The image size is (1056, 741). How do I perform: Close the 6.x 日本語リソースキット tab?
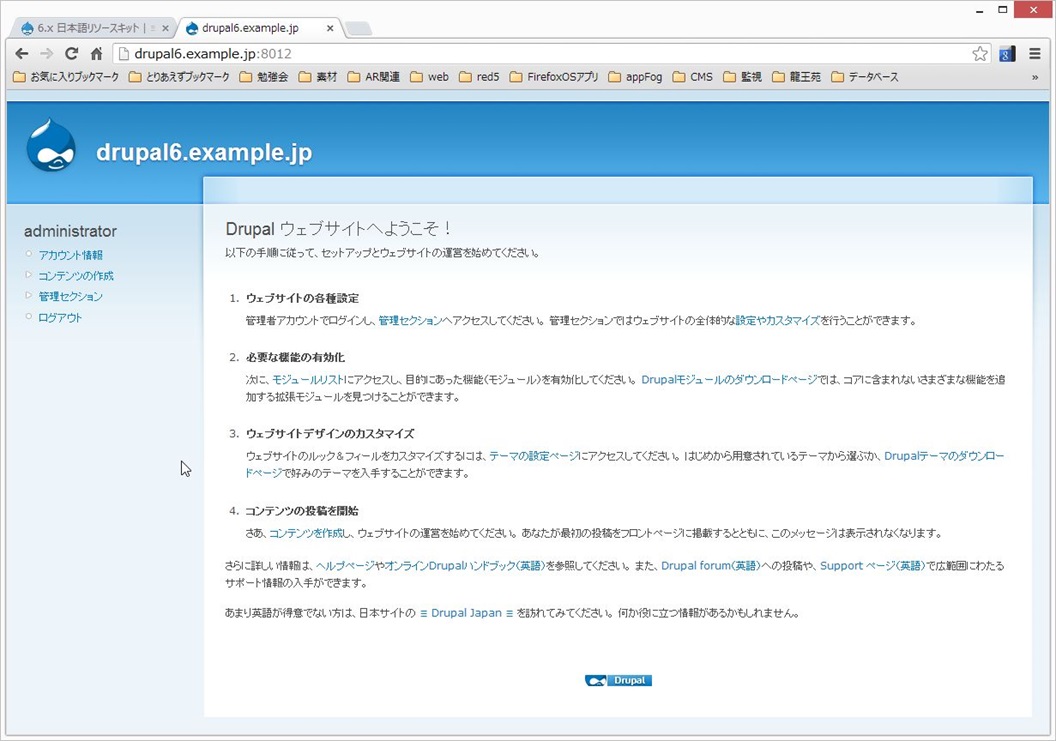(165, 28)
